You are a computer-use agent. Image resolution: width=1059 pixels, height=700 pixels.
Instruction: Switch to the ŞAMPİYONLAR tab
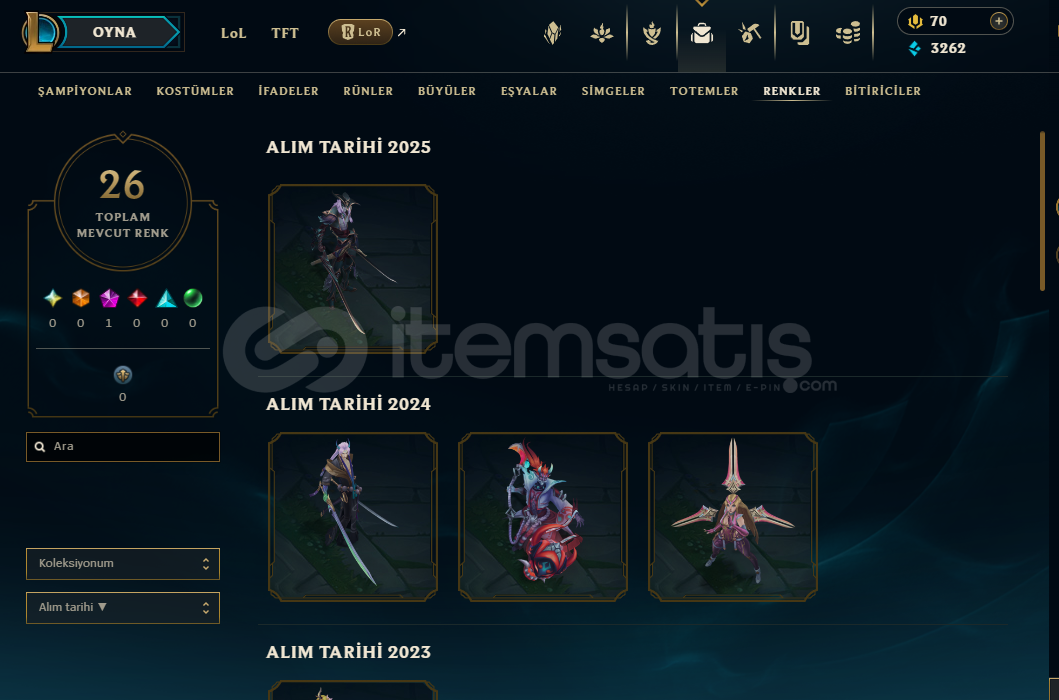tap(85, 91)
